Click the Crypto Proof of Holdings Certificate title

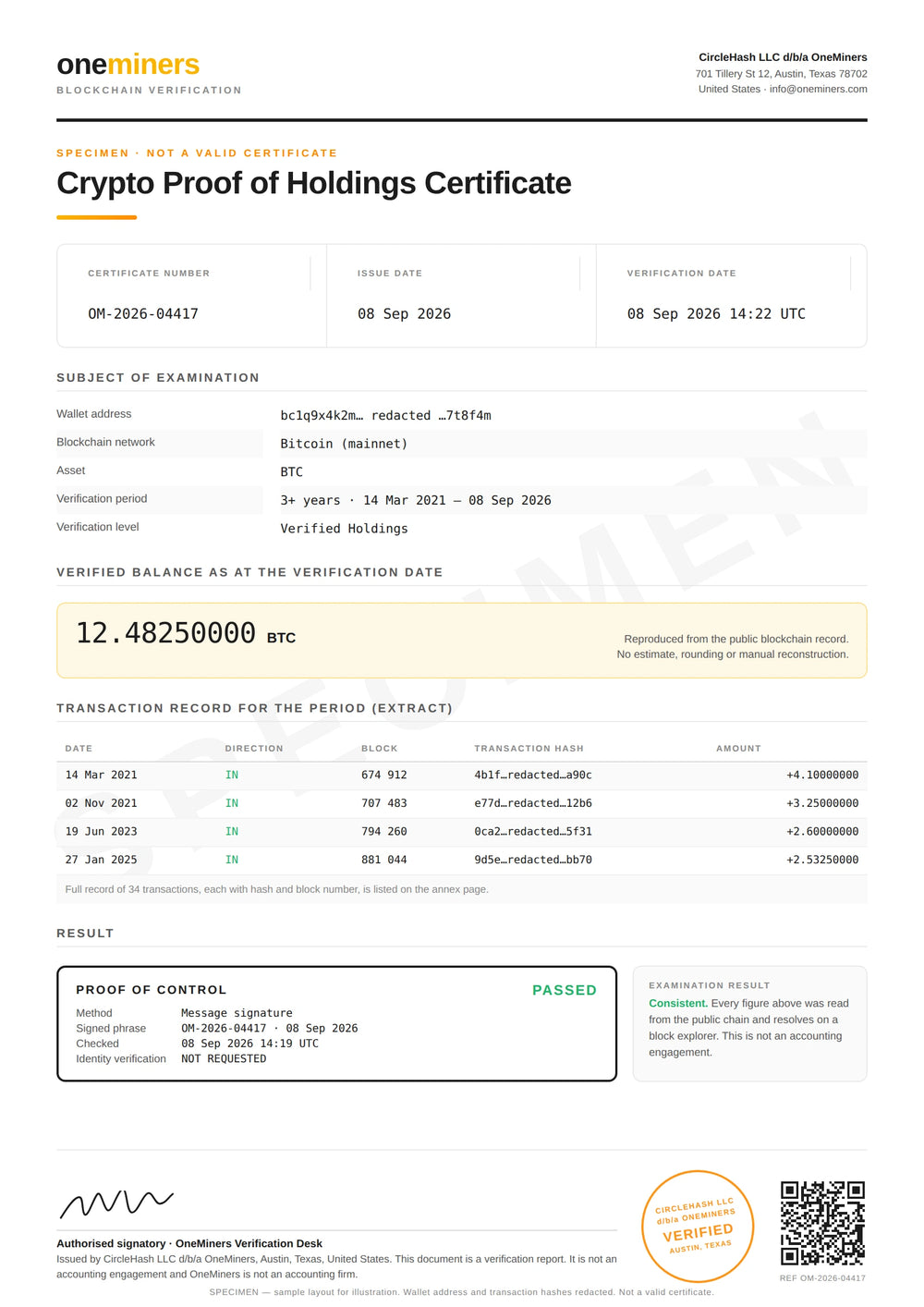(x=314, y=183)
